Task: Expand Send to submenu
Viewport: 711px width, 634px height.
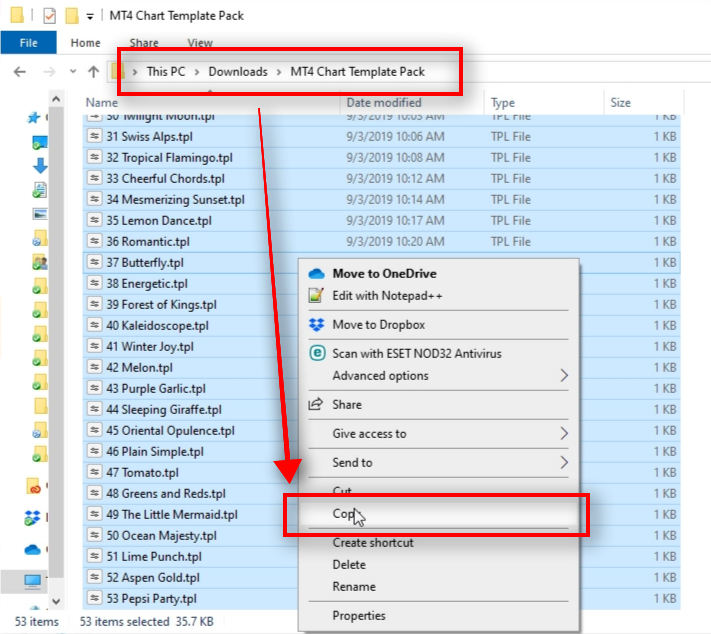Action: click(x=438, y=463)
